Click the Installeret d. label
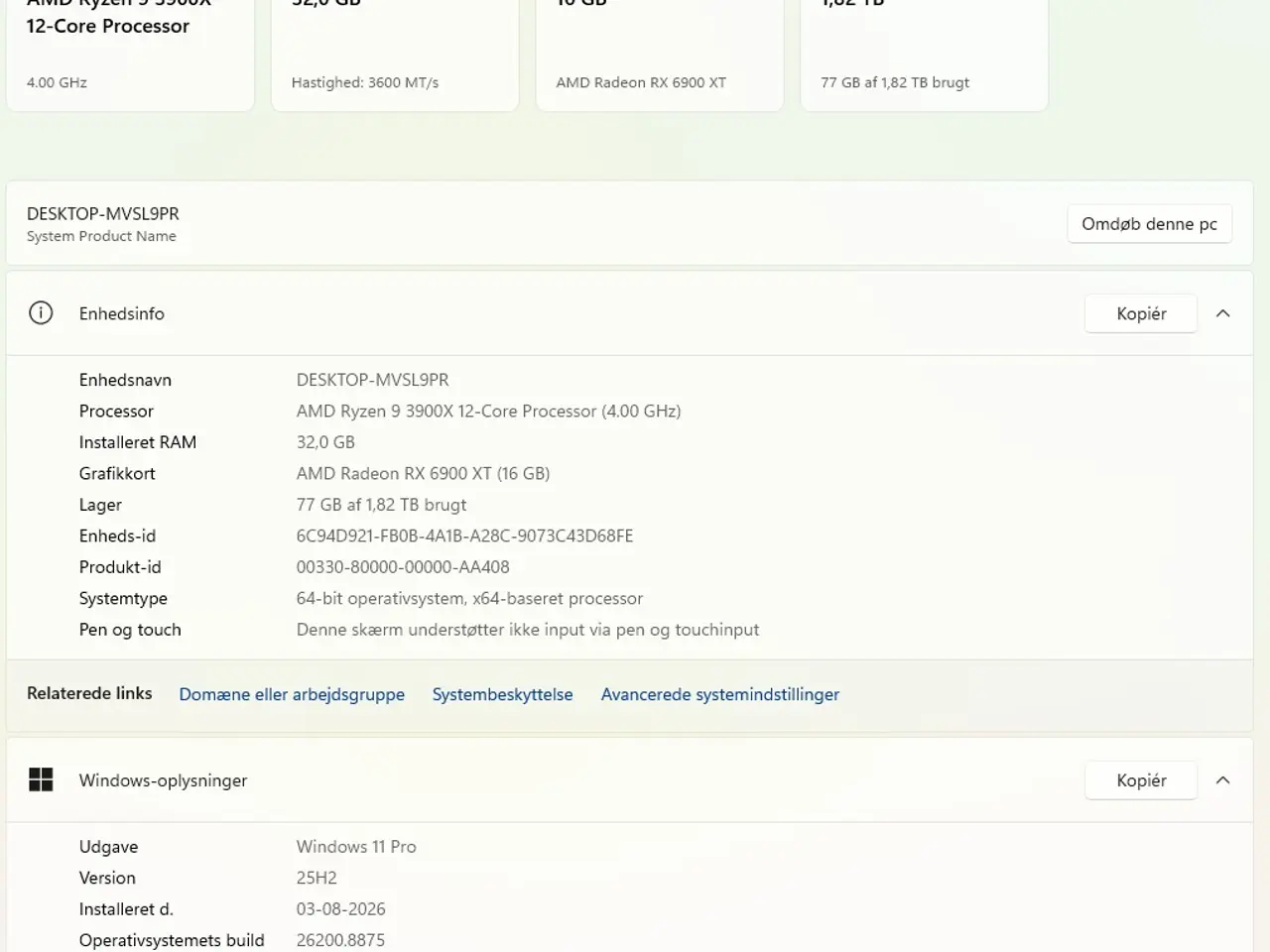Image resolution: width=1270 pixels, height=952 pixels. pyautogui.click(x=126, y=909)
